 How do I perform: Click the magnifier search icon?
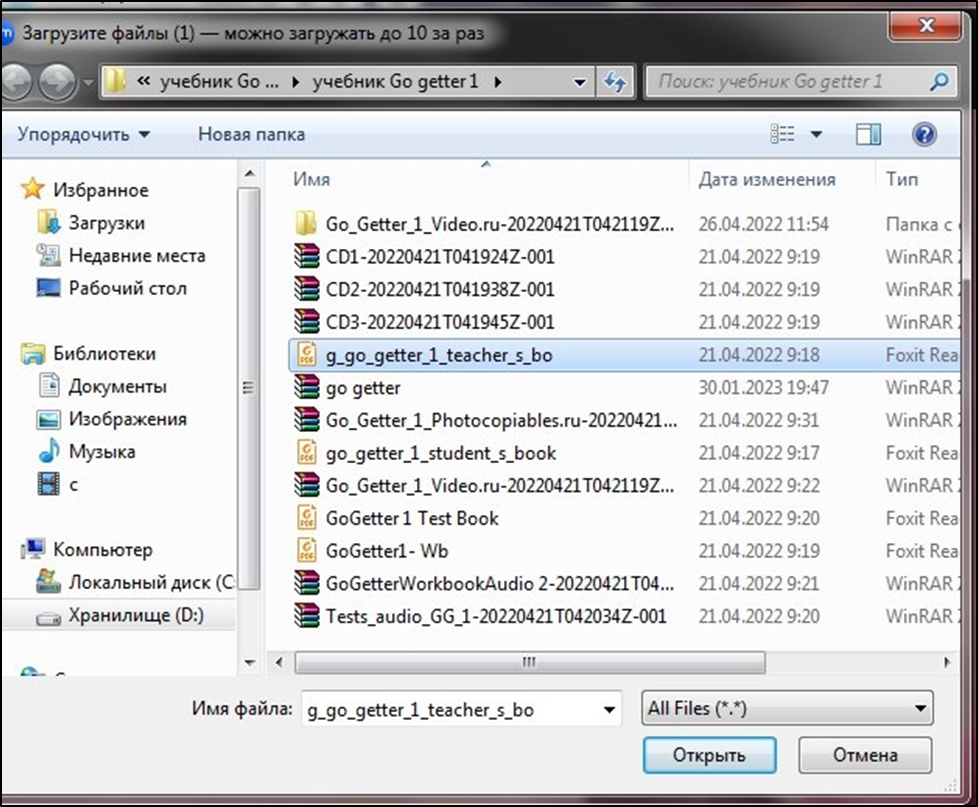click(939, 81)
